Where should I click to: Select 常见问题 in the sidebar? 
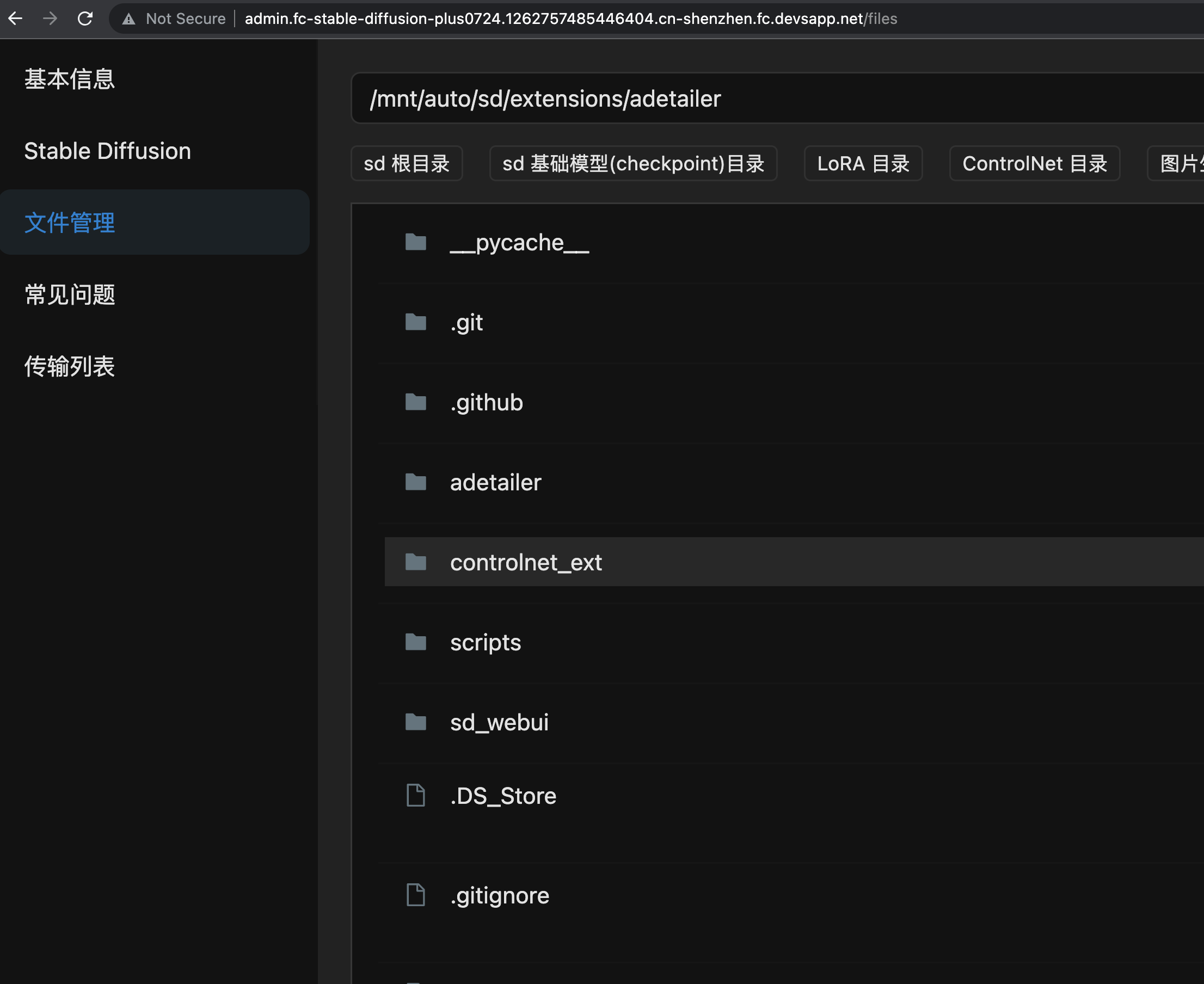[70, 295]
